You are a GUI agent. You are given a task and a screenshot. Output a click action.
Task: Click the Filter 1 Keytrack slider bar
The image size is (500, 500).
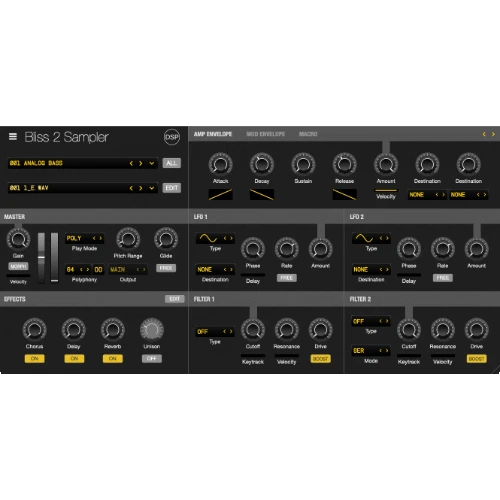(x=253, y=356)
